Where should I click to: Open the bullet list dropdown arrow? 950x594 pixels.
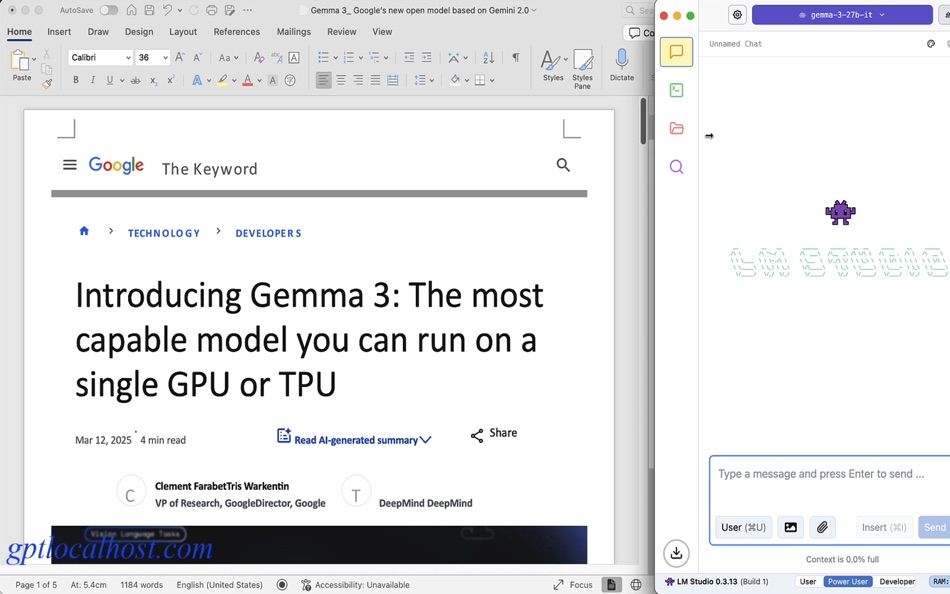point(335,58)
